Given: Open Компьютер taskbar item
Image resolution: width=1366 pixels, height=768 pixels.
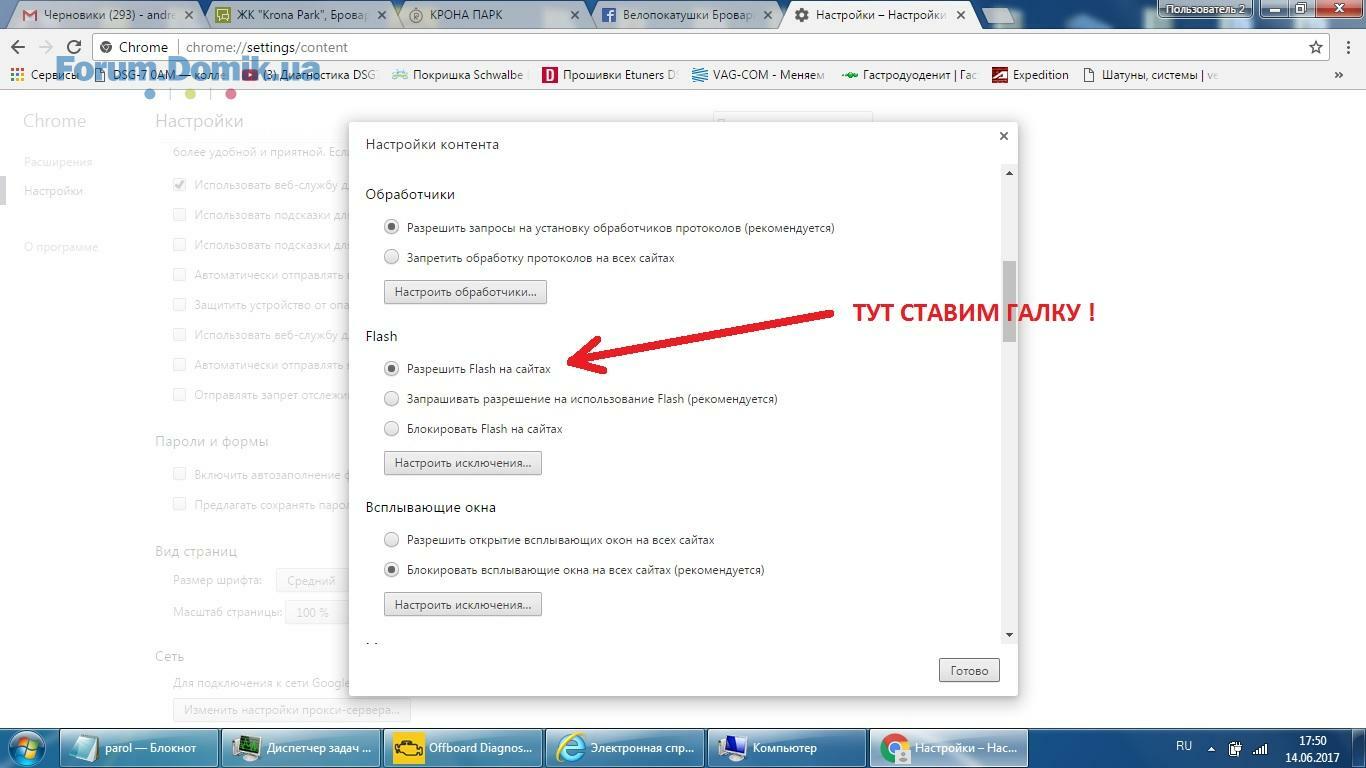Looking at the screenshot, I should [787, 747].
